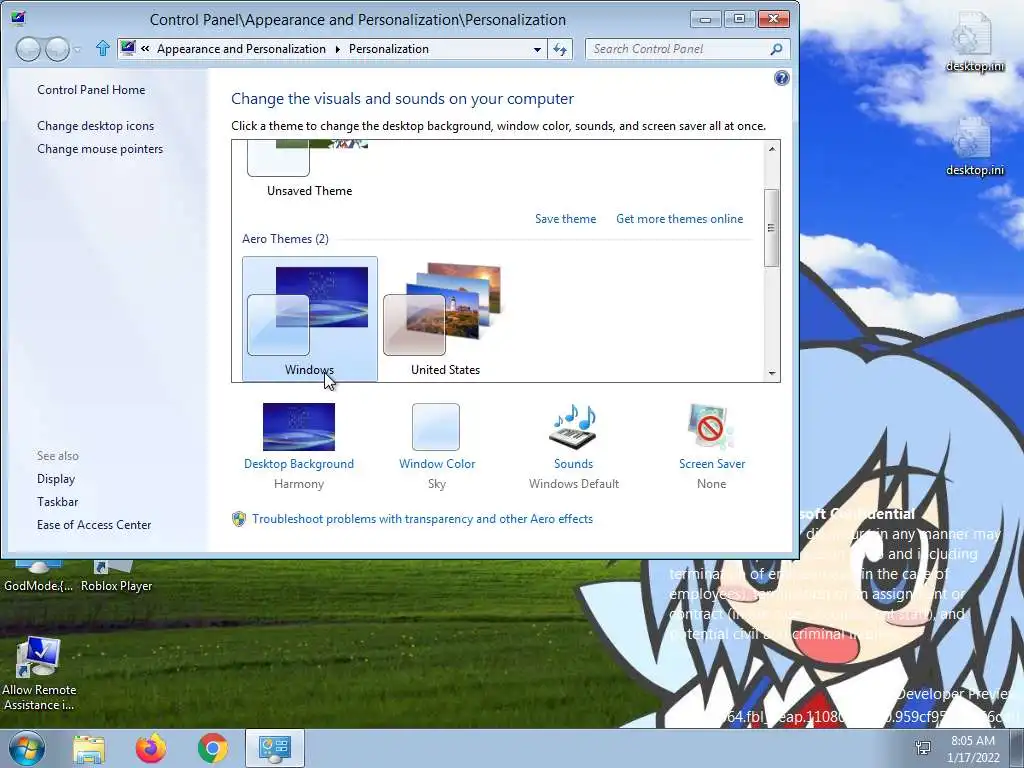This screenshot has height=768, width=1024.
Task: Open Display under See also
Action: 56,479
